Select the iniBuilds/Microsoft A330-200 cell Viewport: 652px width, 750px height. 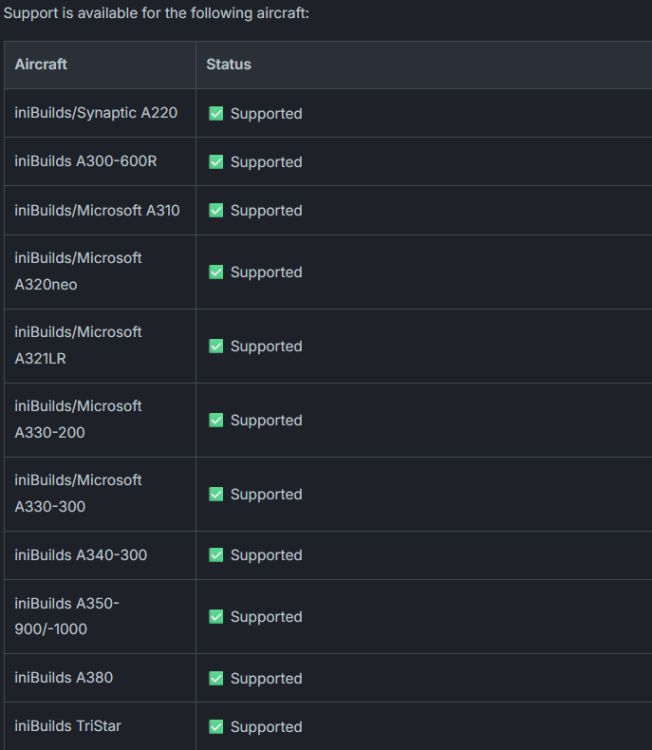[x=100, y=420]
